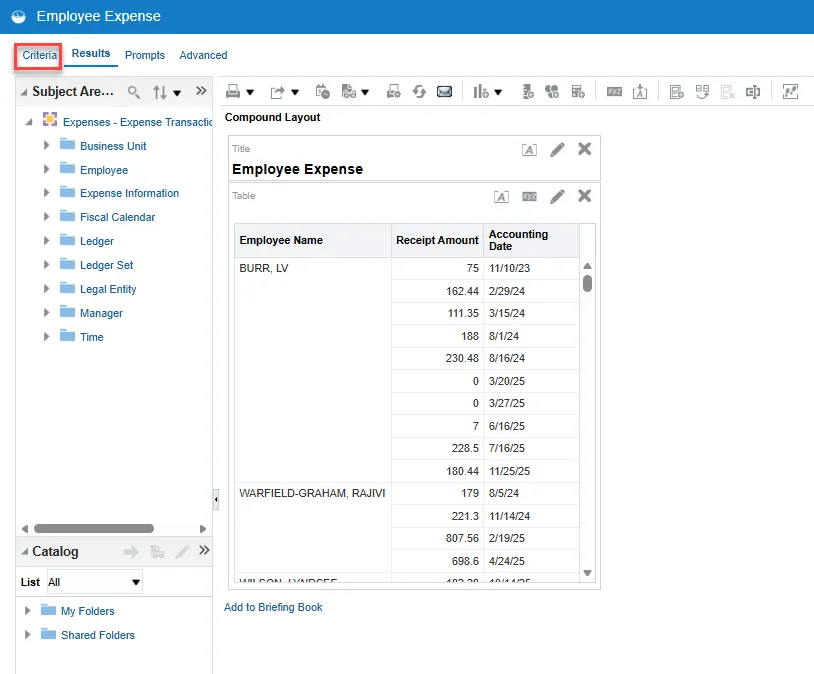The width and height of the screenshot is (814, 674).
Task: Click the table vertical scrollbar thumb
Action: click(587, 284)
